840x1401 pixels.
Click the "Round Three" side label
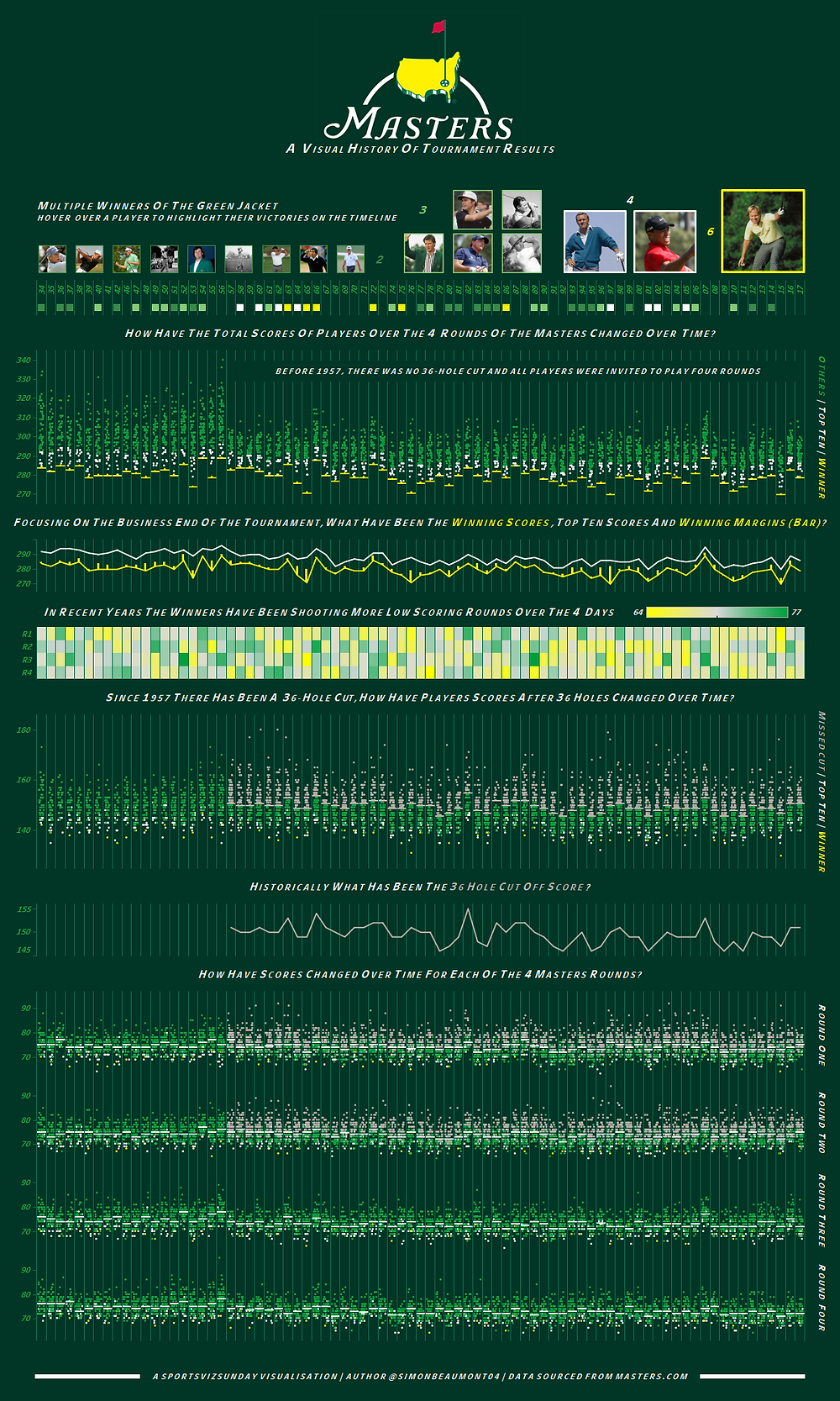point(822,1211)
